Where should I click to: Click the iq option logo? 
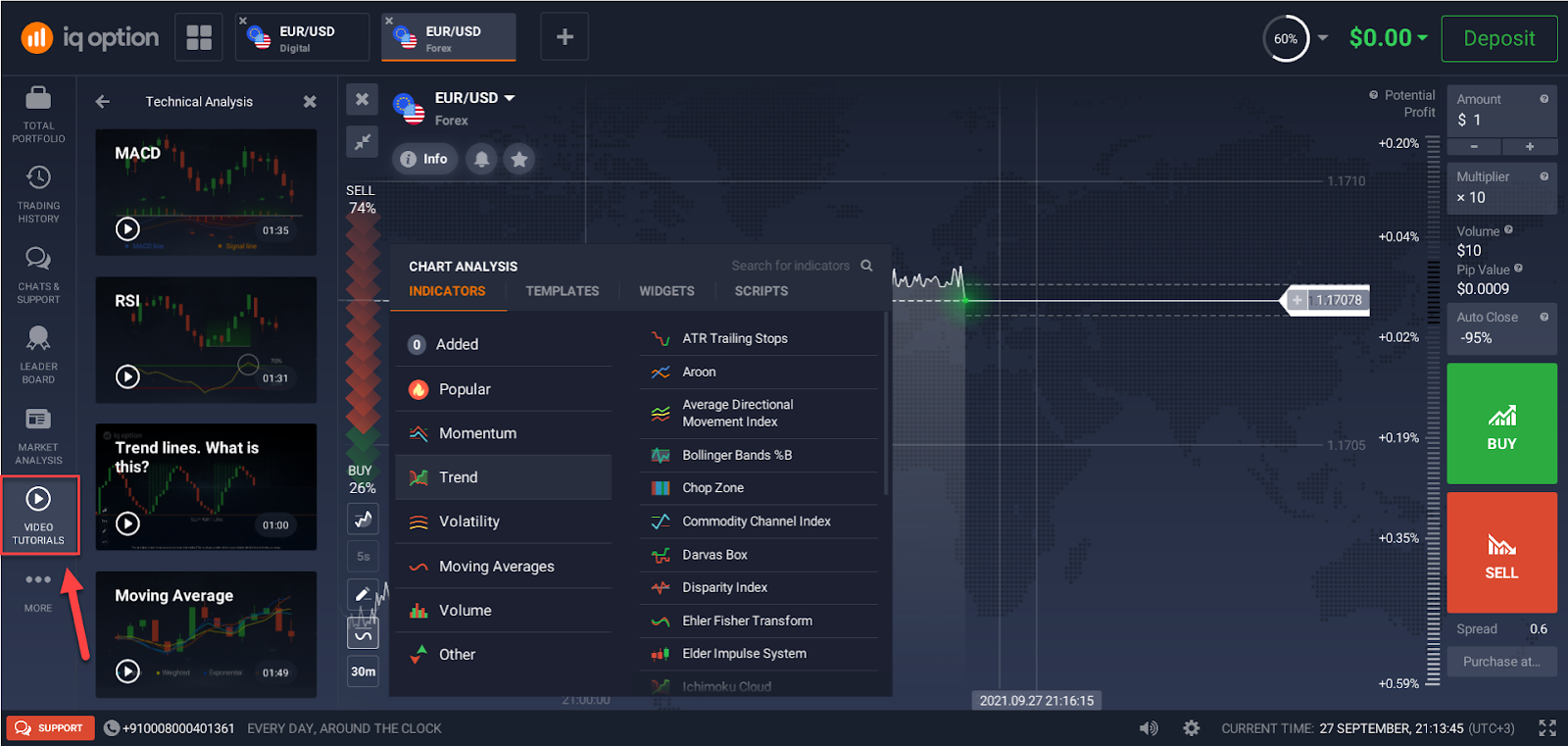[90, 38]
